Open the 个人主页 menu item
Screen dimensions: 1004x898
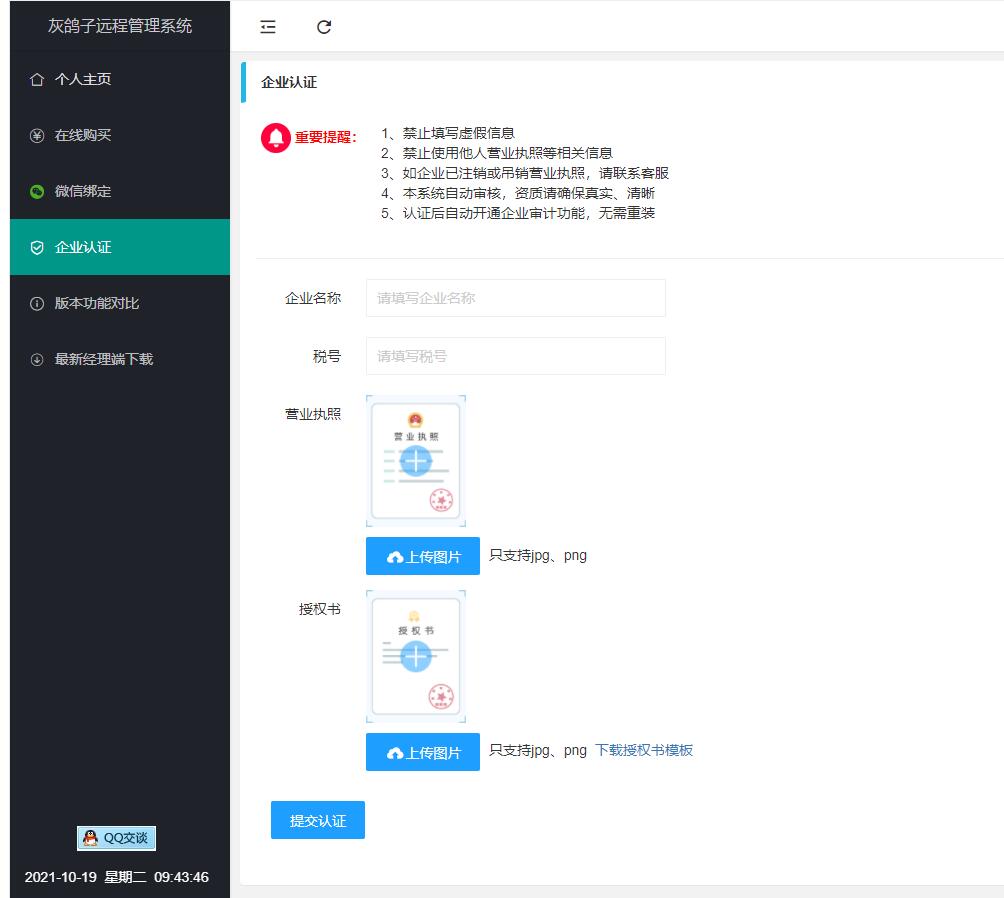click(x=83, y=79)
